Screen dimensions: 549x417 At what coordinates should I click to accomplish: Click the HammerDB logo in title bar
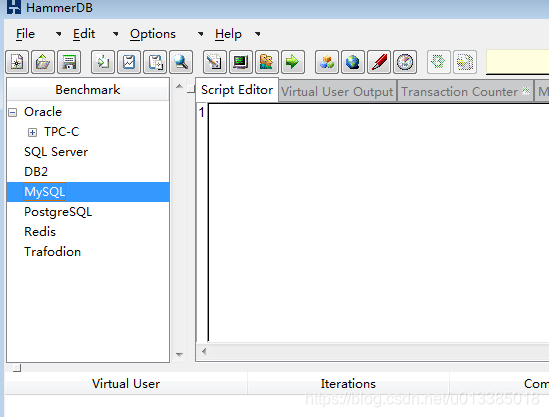[14, 7]
